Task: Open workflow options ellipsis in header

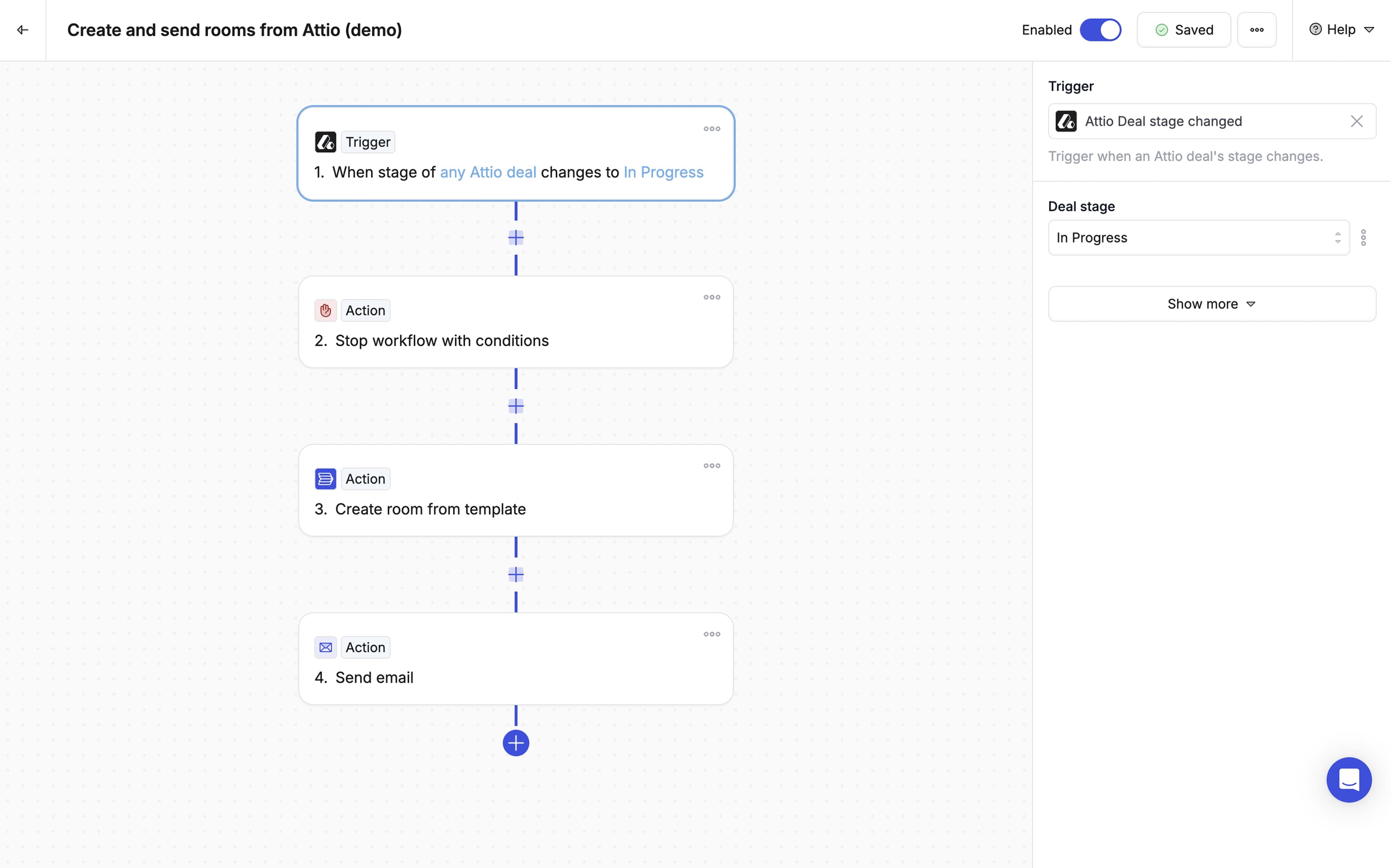Action: coord(1256,30)
